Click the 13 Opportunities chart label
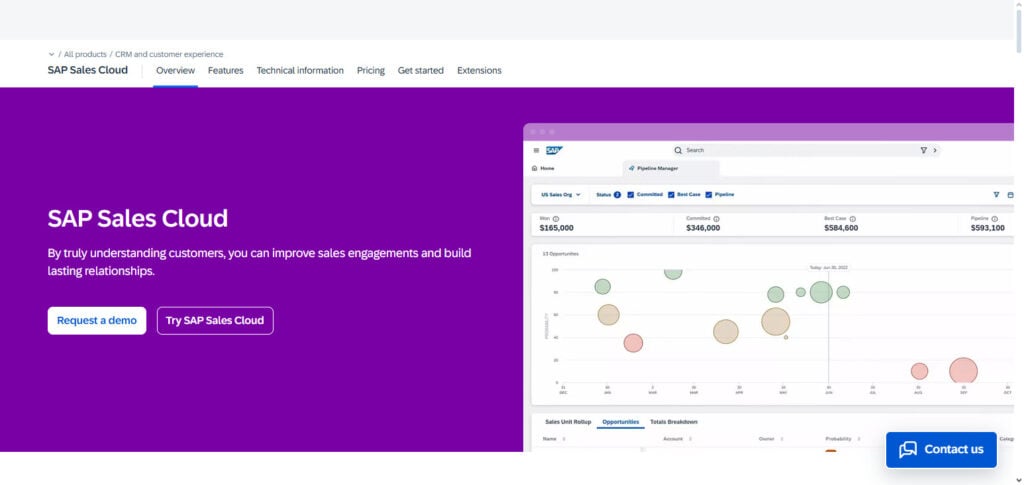 (x=560, y=254)
